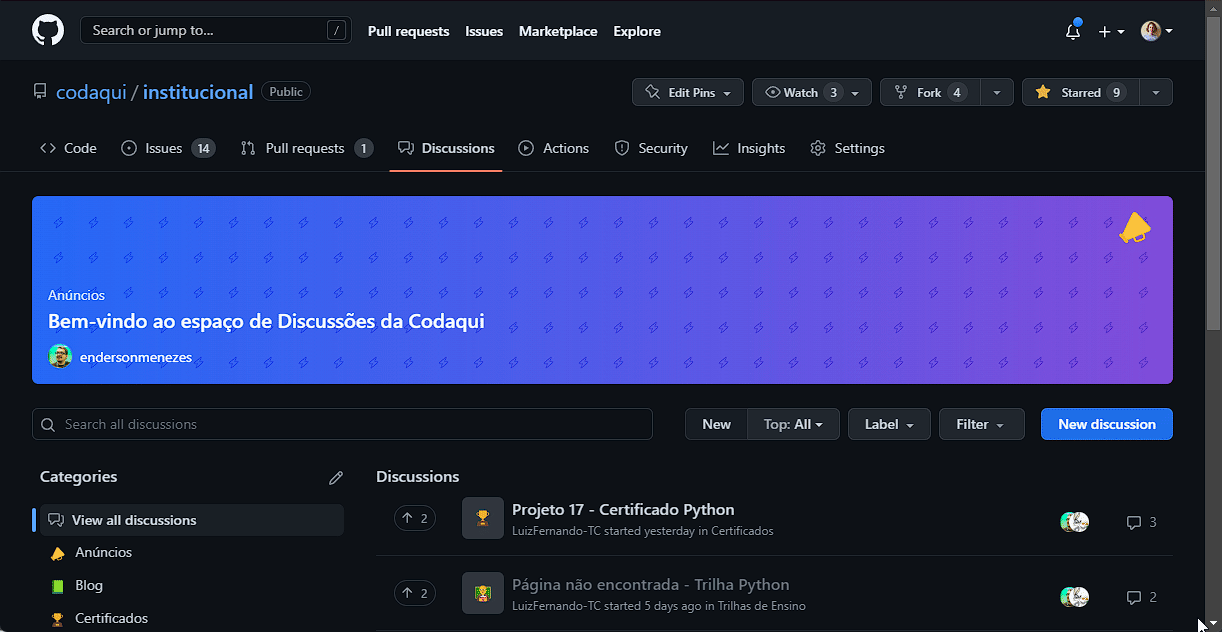1222x632 pixels.
Task: Open the Actions tab
Action: (x=554, y=148)
